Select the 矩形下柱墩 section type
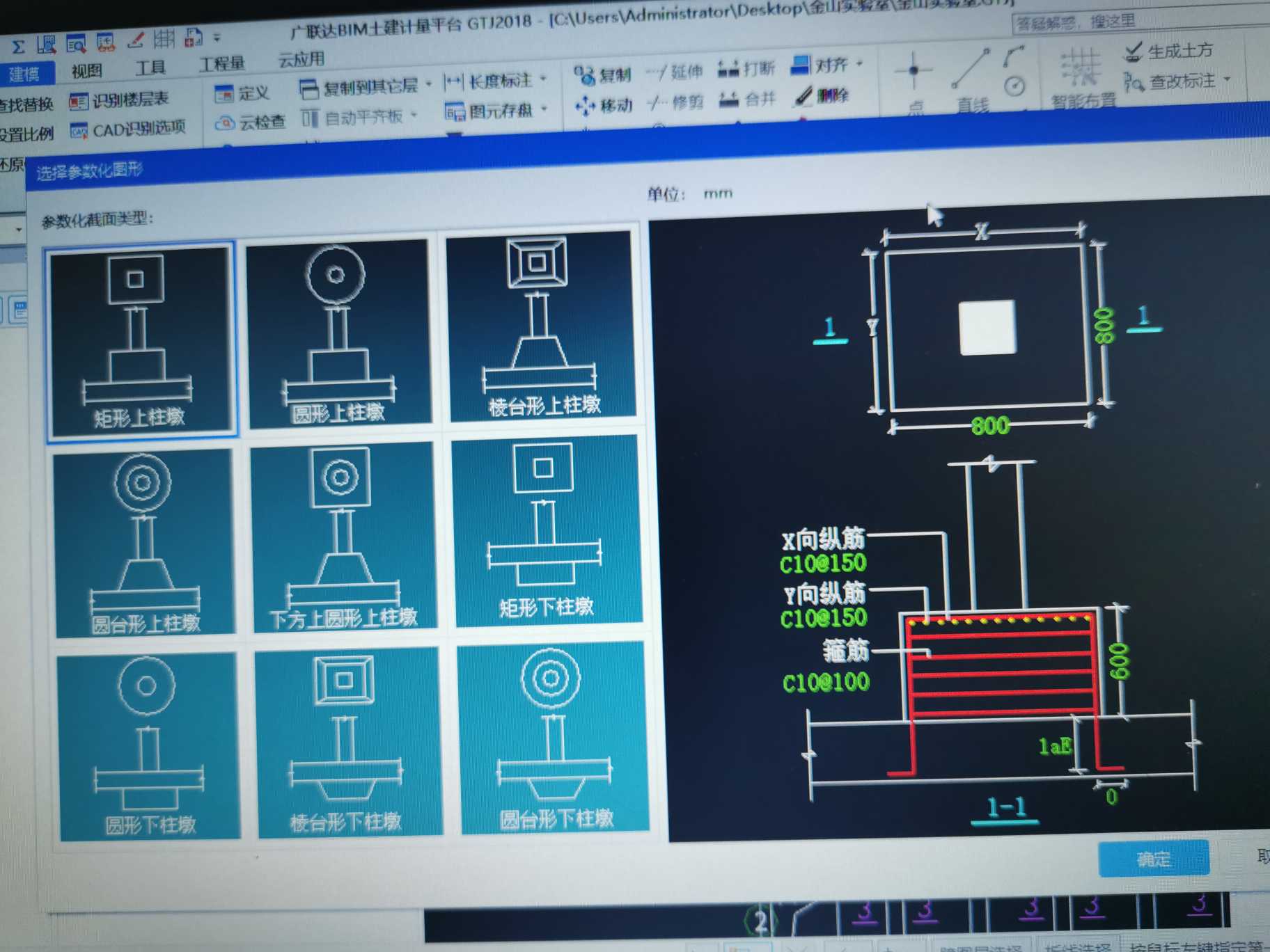 click(x=546, y=530)
